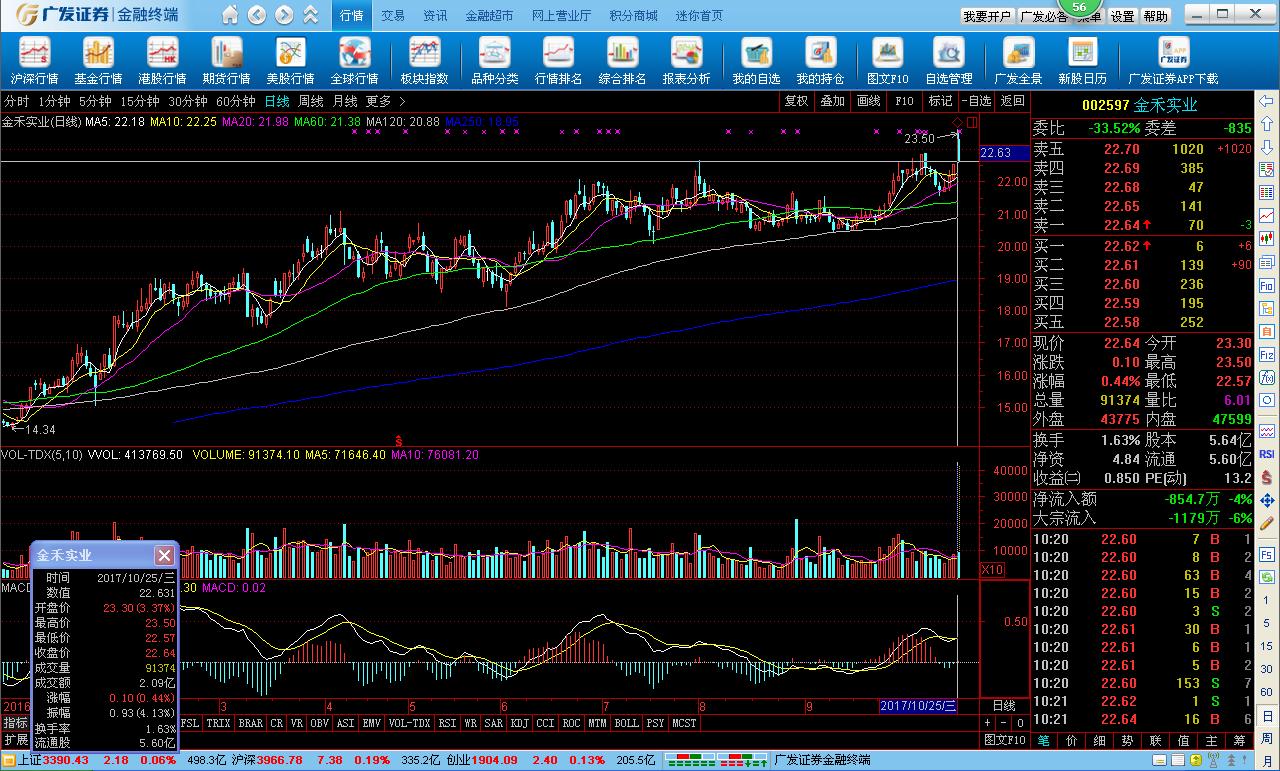Screen dimensions: 1280x771
Task: Open 港股行情 Hong Kong stocks icon
Action: pyautogui.click(x=162, y=61)
